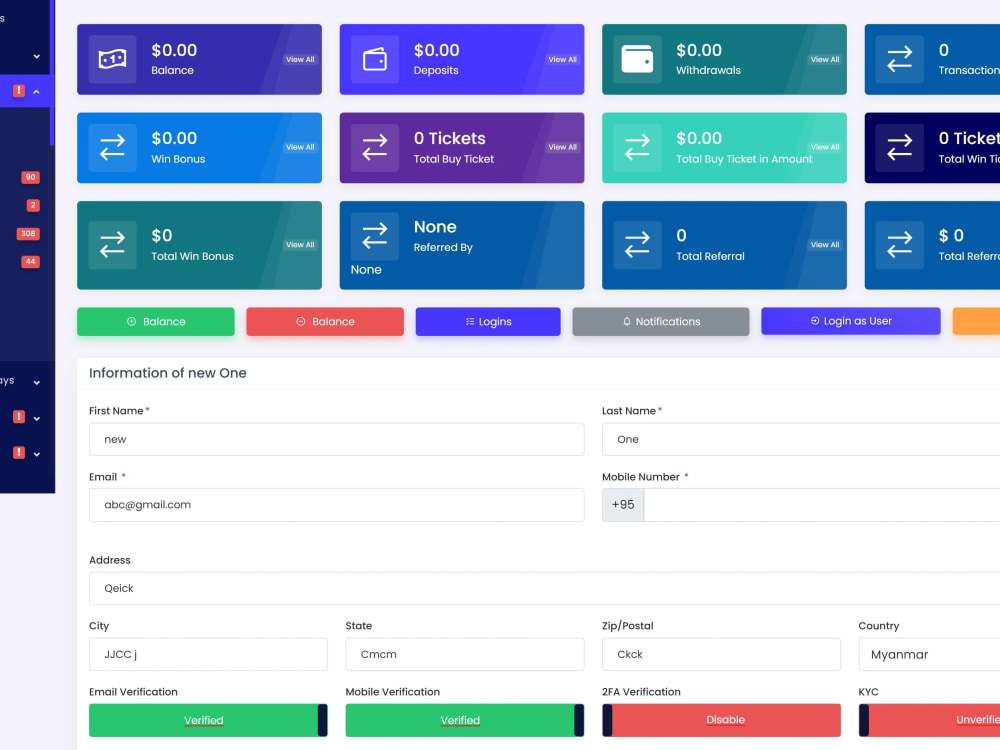This screenshot has height=750, width=1000.
Task: Click the $ 0 Total Referral card icon
Action: click(x=900, y=245)
